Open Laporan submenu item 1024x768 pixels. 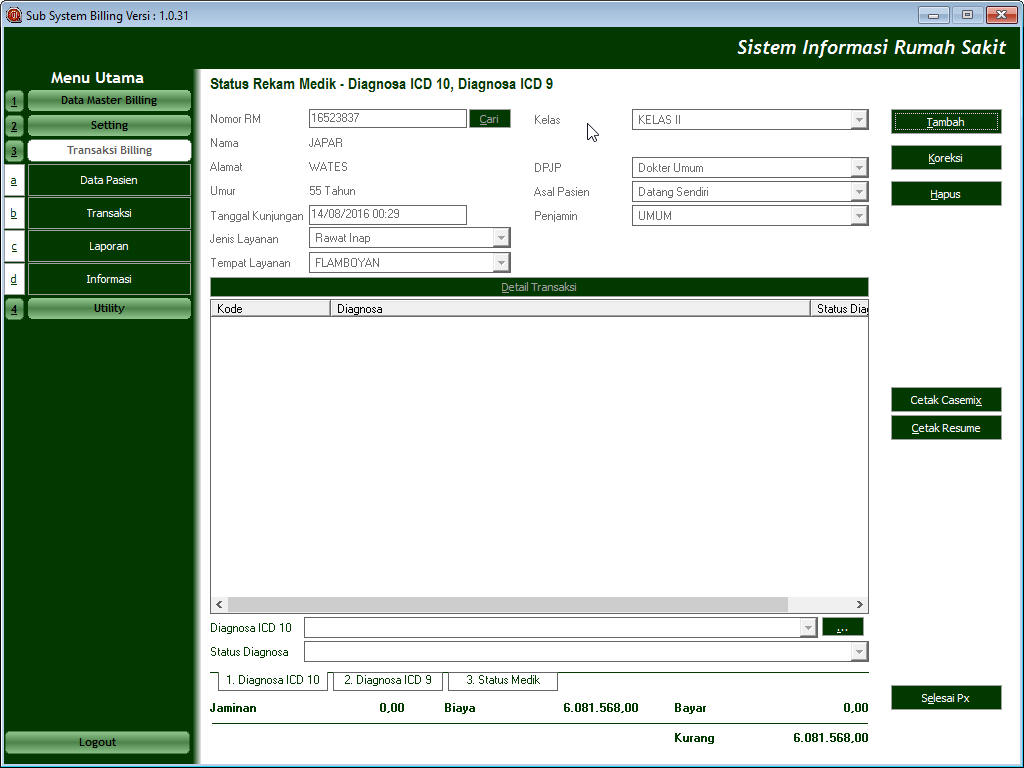pos(109,246)
